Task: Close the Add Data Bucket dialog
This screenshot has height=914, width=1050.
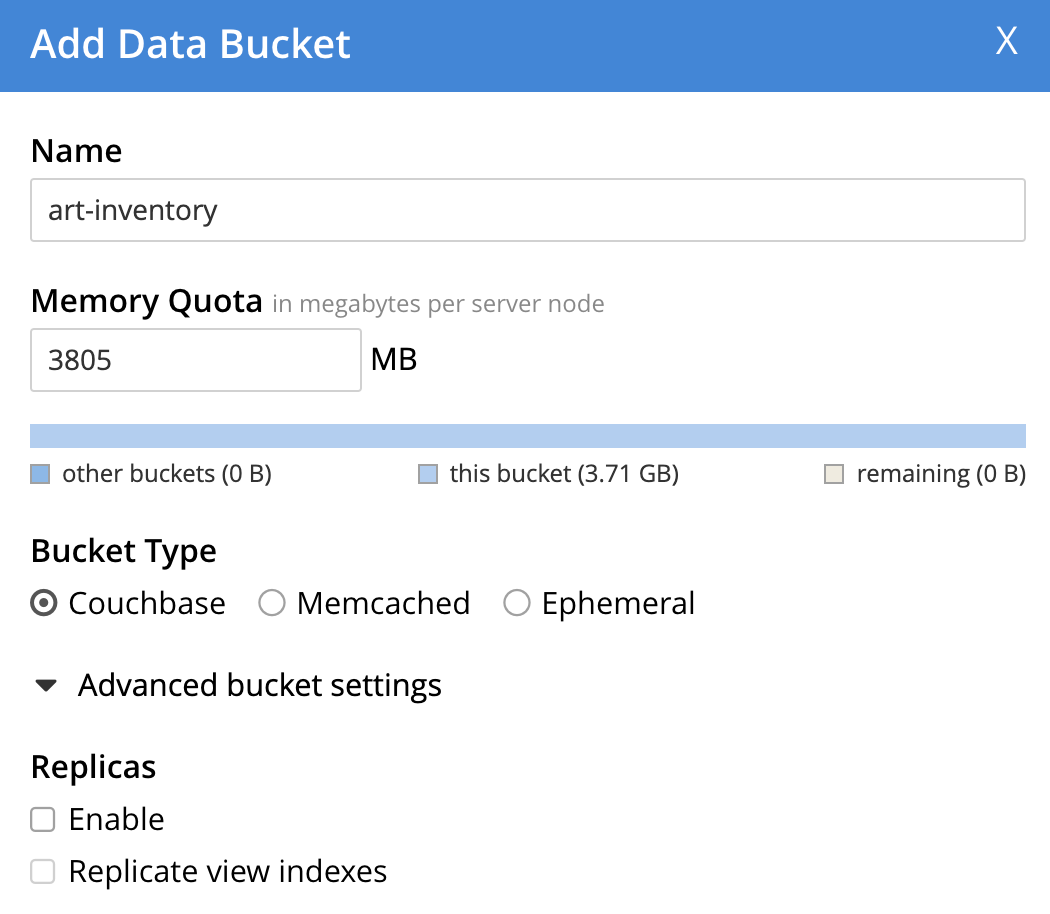Action: [x=1006, y=42]
